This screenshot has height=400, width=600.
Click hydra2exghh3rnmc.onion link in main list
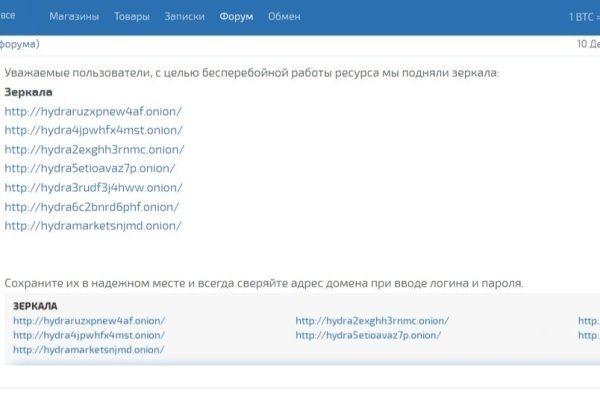(x=94, y=149)
